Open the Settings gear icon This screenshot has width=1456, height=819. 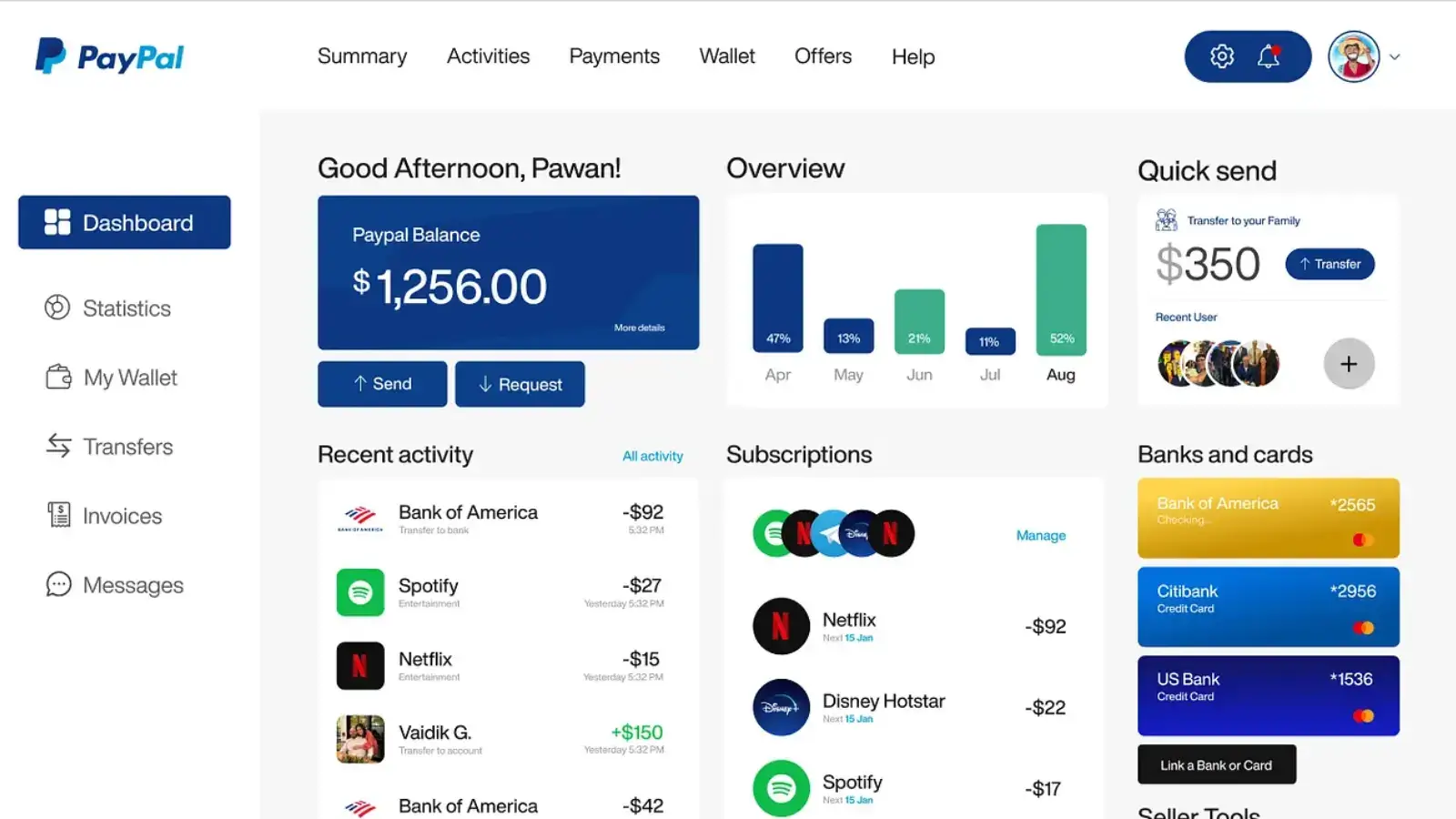click(x=1220, y=56)
